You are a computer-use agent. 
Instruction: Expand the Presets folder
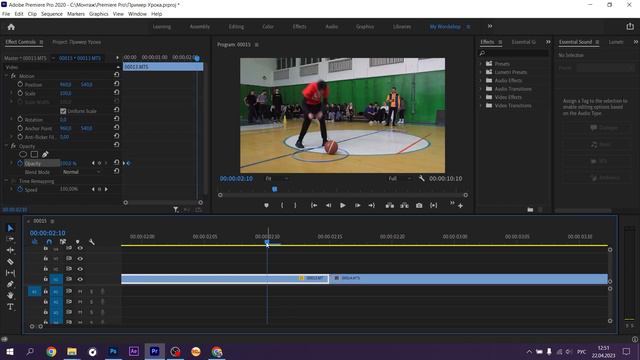pyautogui.click(x=480, y=64)
